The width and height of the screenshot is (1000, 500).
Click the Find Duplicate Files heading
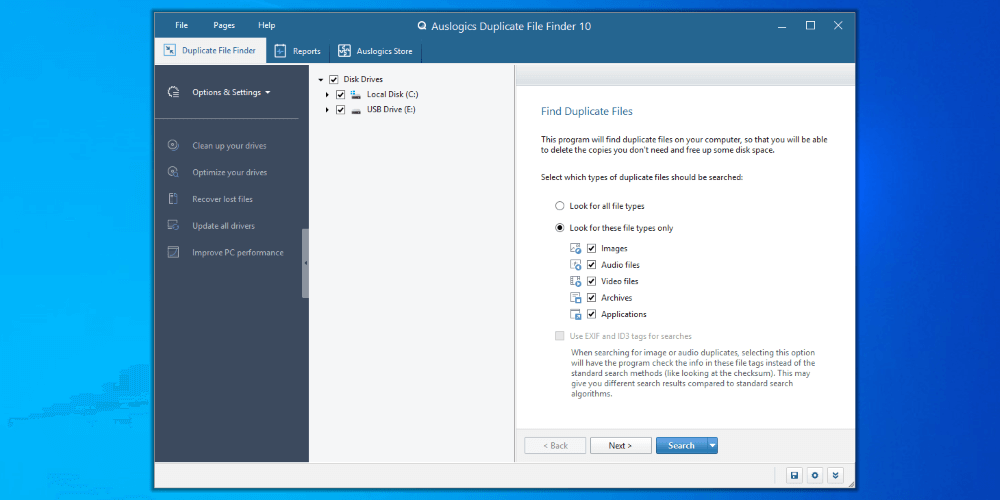pyautogui.click(x=587, y=111)
